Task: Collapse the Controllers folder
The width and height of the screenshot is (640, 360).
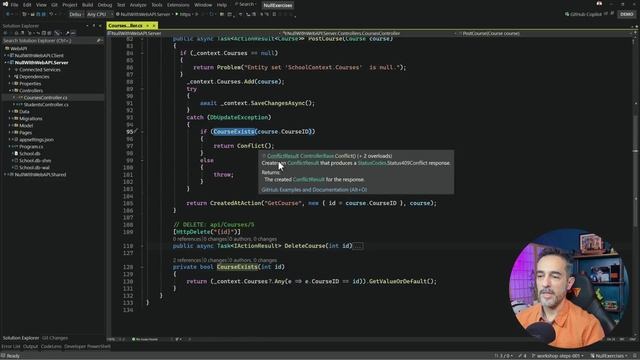Action: 10,91
